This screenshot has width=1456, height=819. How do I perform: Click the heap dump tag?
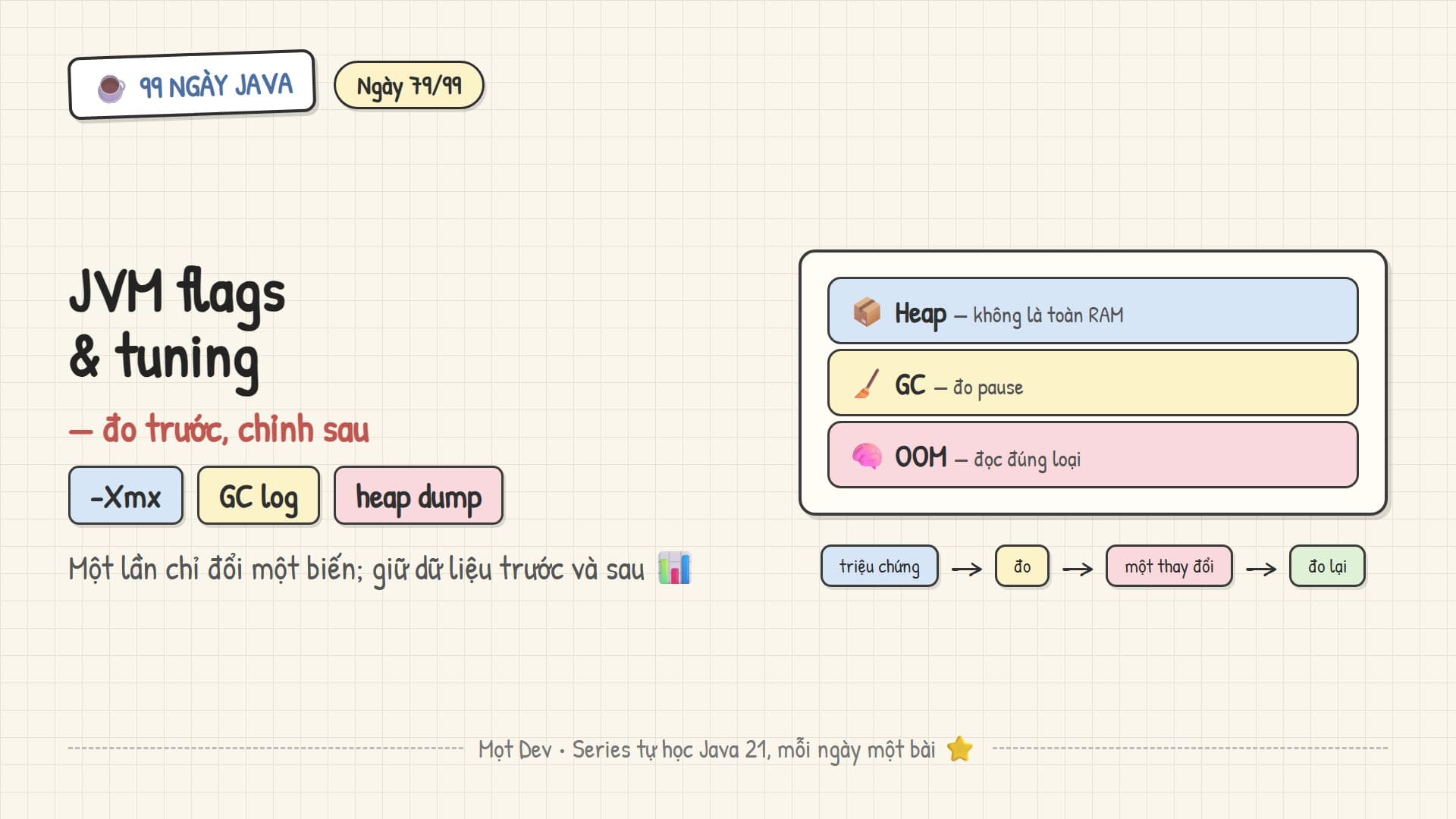tap(419, 496)
